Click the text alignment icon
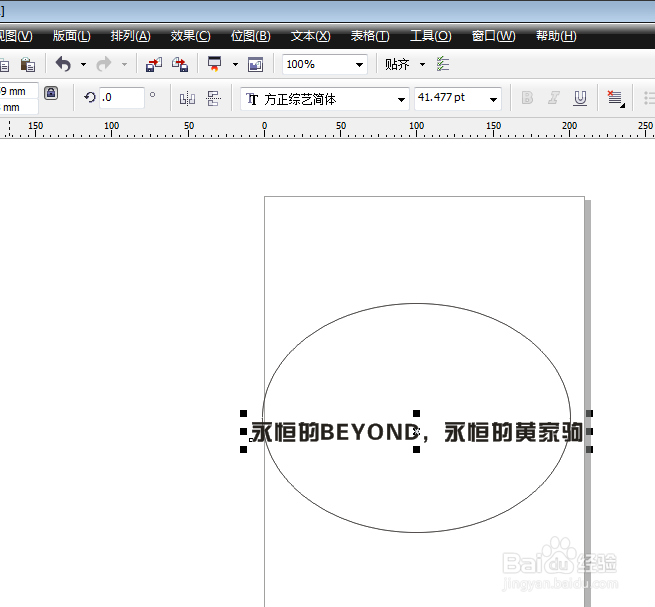The height and width of the screenshot is (607, 655). click(x=615, y=99)
